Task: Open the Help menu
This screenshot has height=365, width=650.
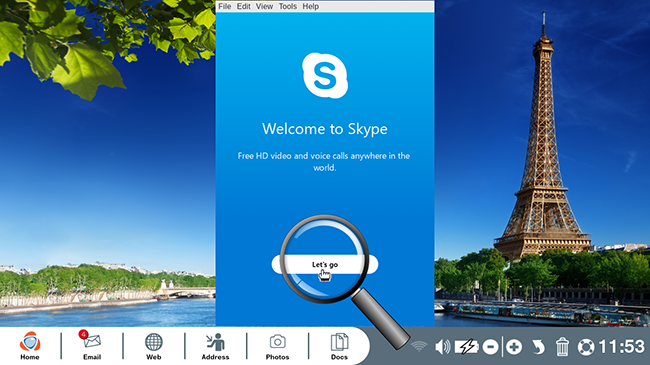Action: click(310, 6)
